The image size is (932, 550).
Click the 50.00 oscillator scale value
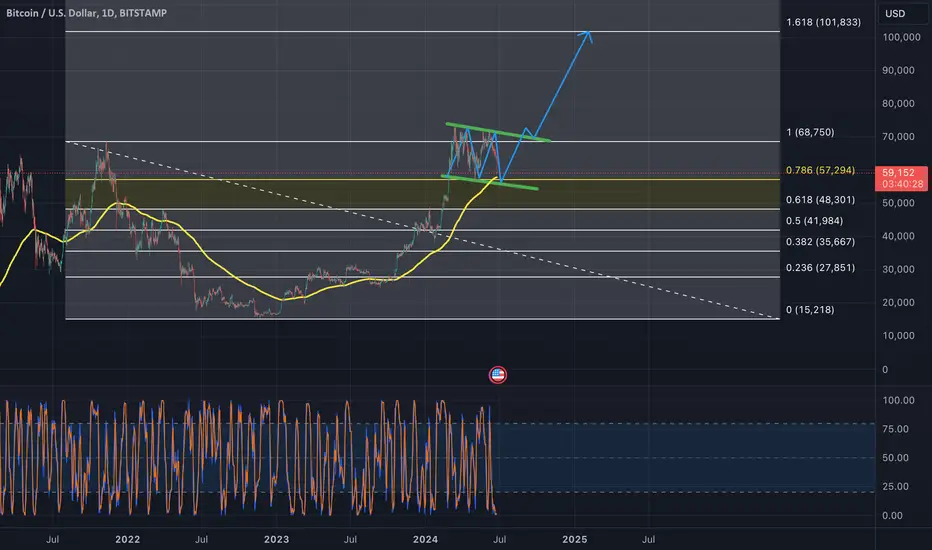pyautogui.click(x=895, y=458)
